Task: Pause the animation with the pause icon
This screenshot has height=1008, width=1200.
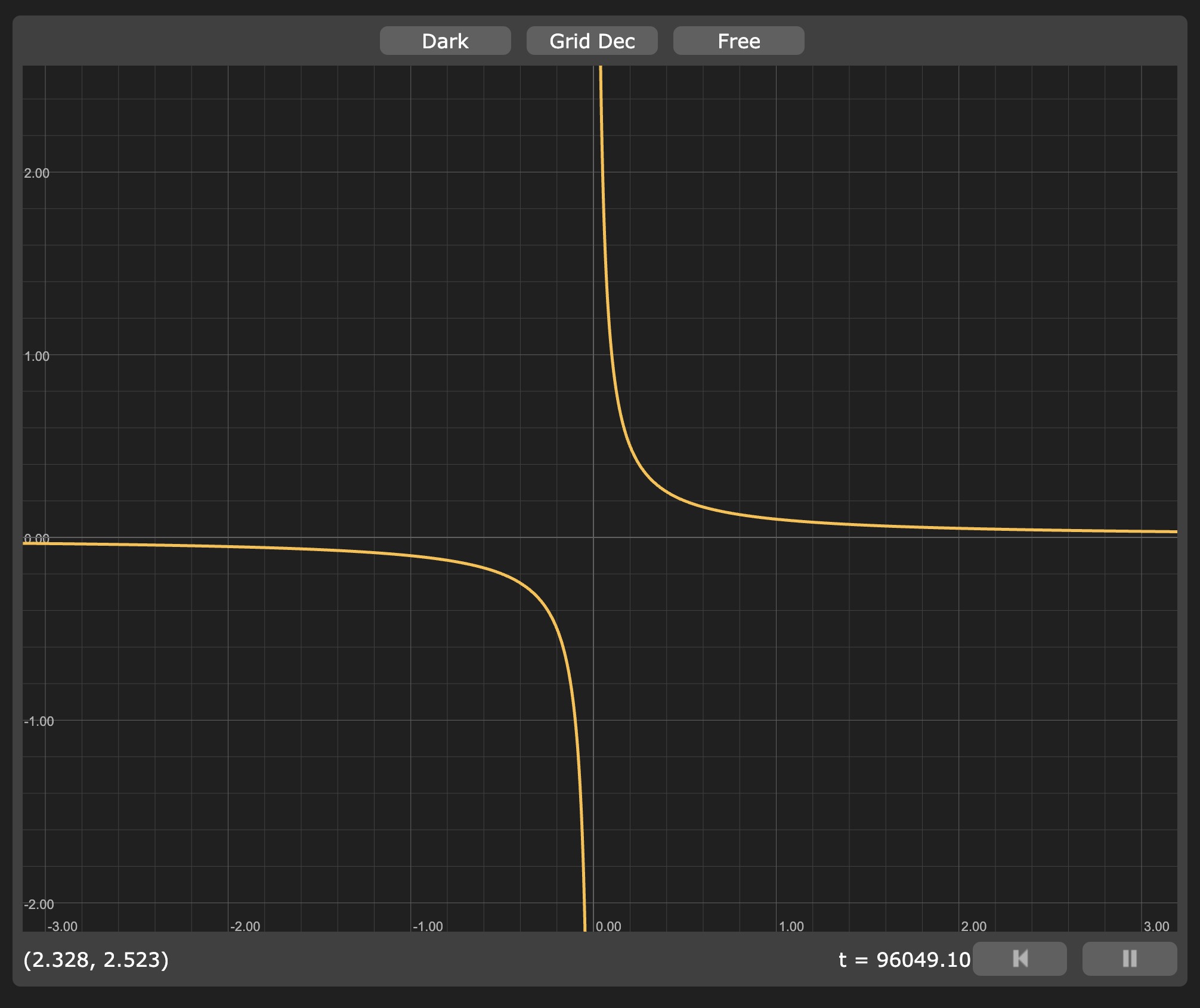Action: [x=1129, y=958]
